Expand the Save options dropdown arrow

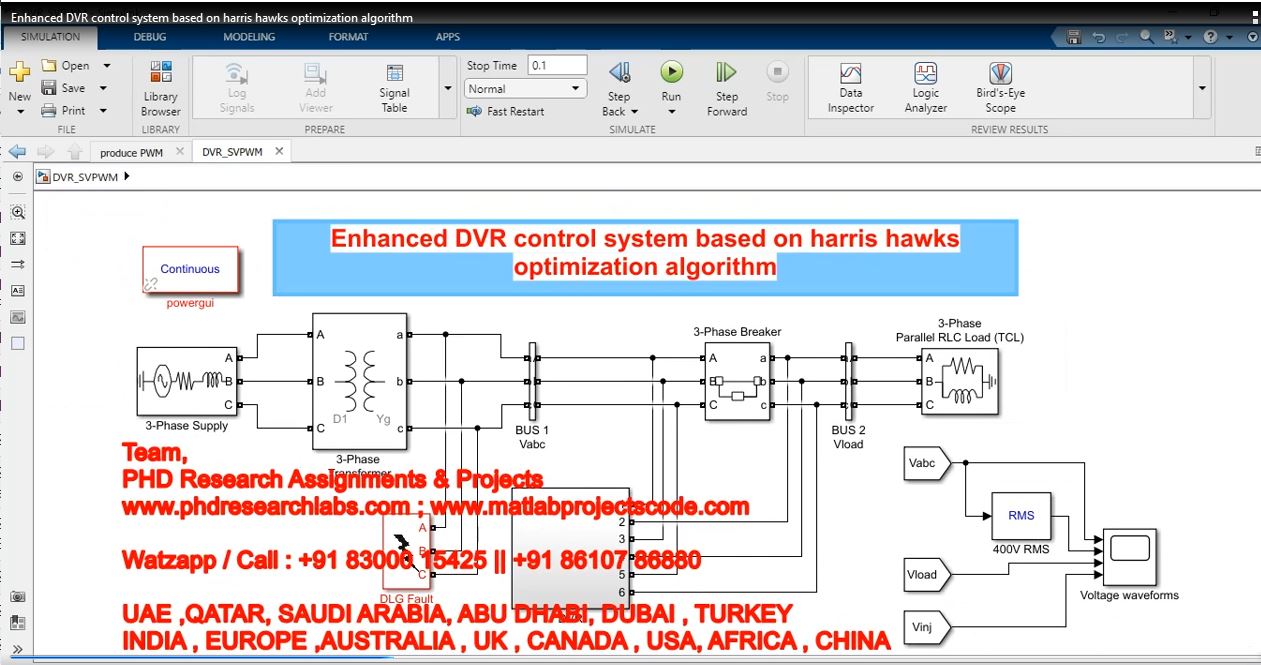(x=106, y=88)
